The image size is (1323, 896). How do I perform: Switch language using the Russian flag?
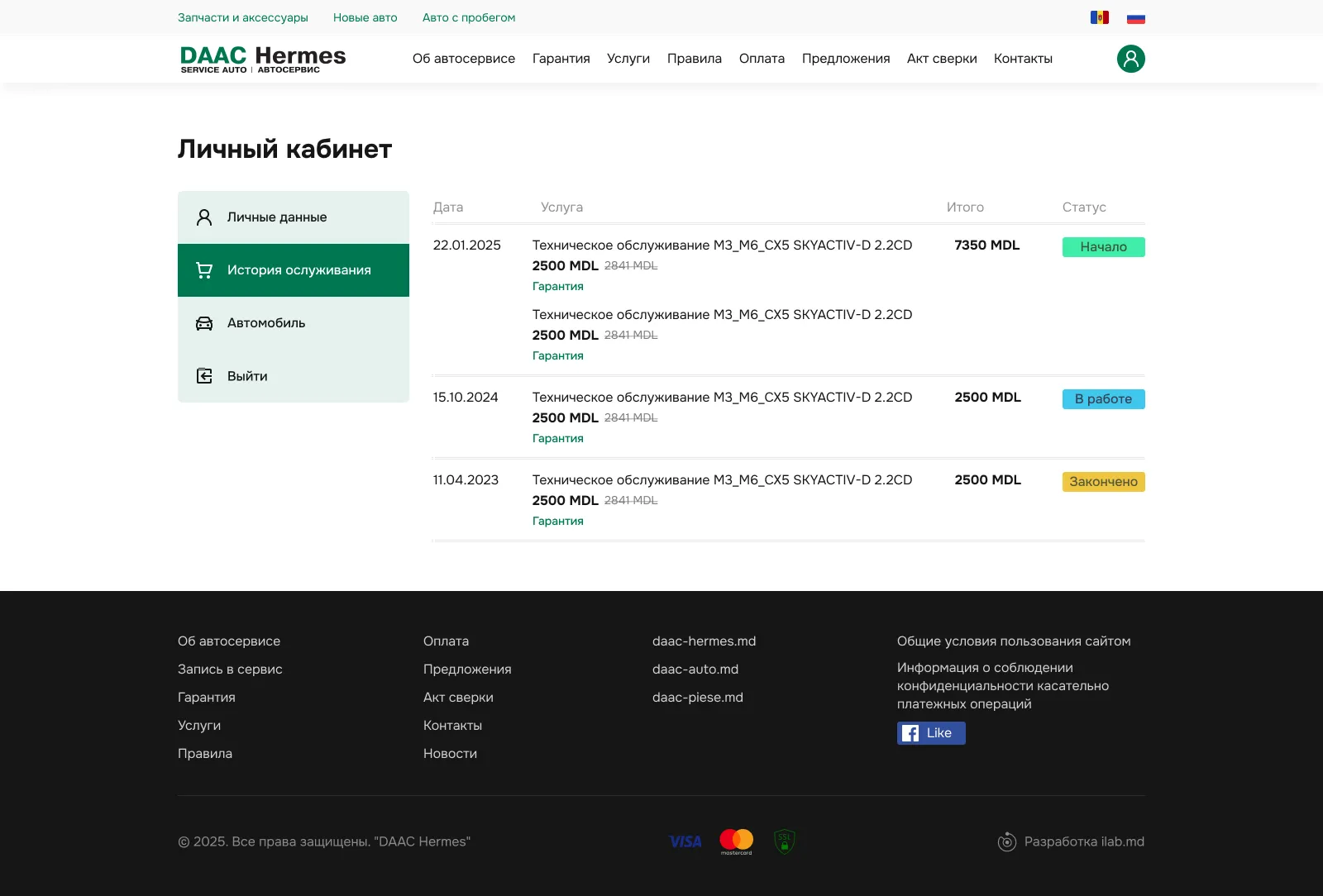1135,17
